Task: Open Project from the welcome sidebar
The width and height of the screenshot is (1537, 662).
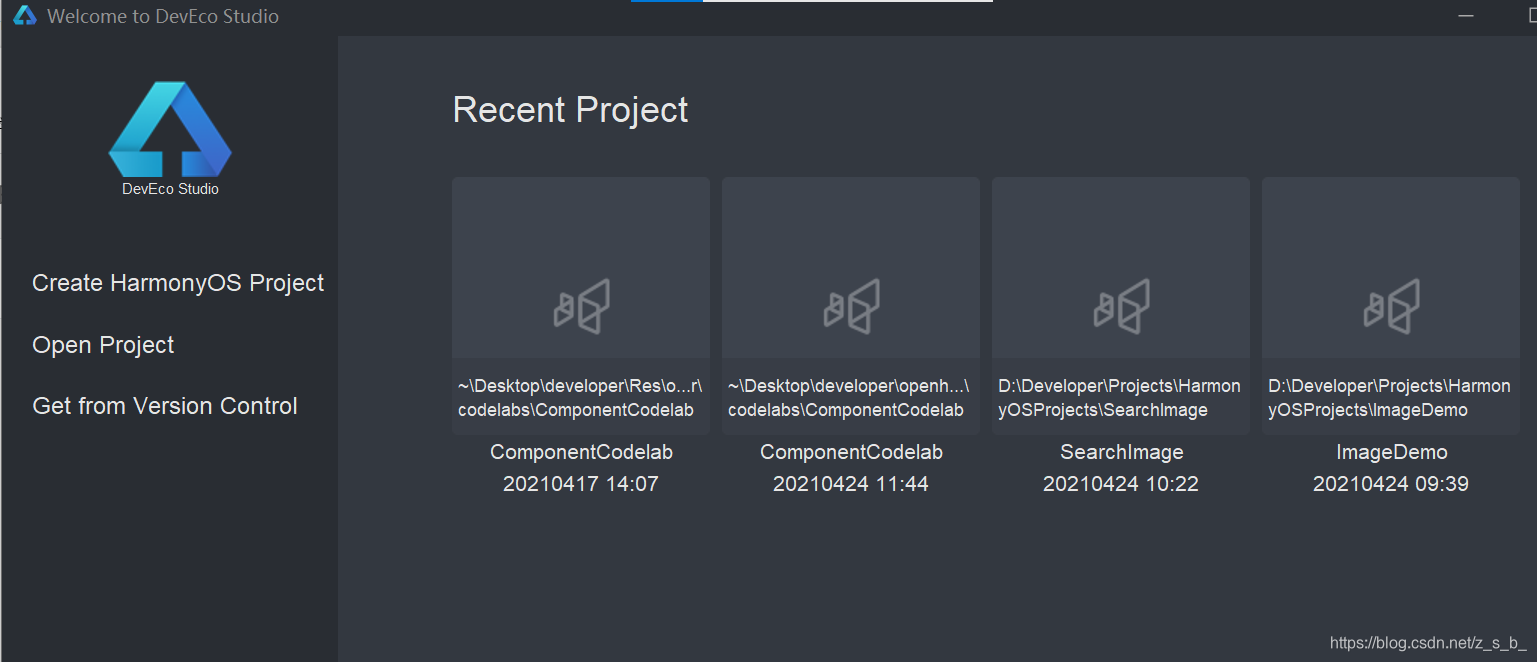Action: (103, 344)
